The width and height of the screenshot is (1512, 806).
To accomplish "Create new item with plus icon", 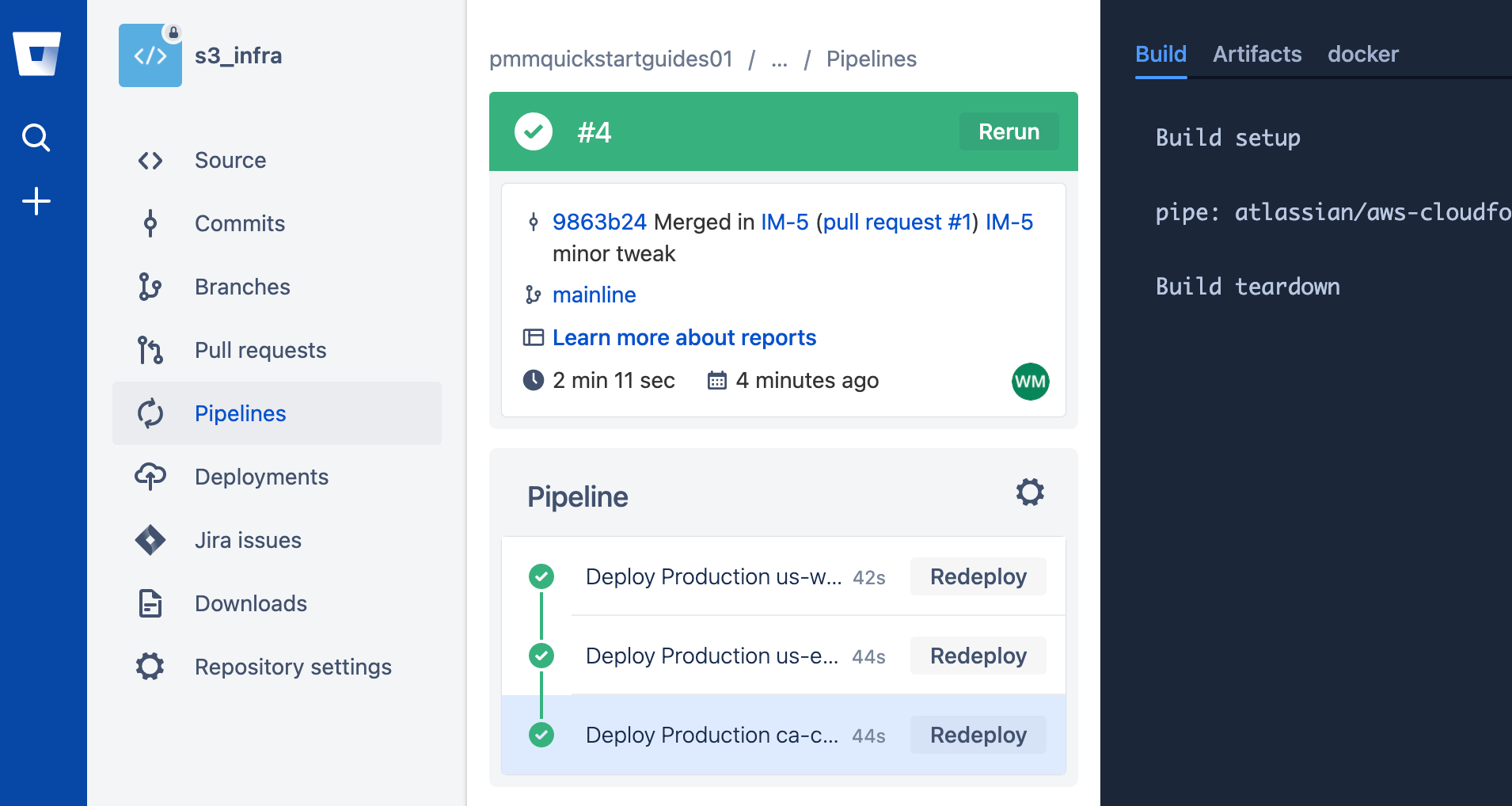I will pyautogui.click(x=36, y=200).
